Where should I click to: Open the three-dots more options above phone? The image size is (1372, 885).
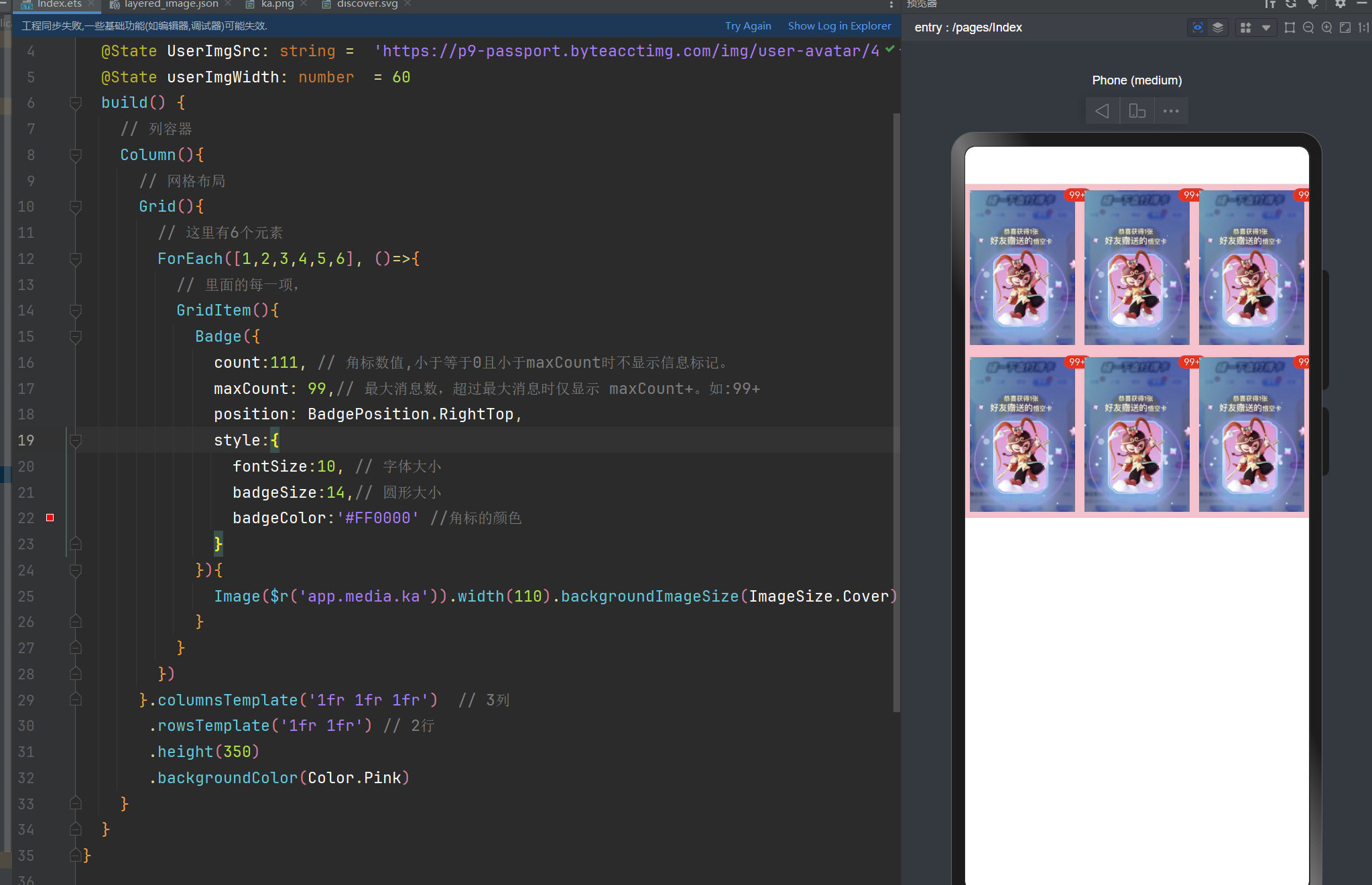tap(1171, 111)
